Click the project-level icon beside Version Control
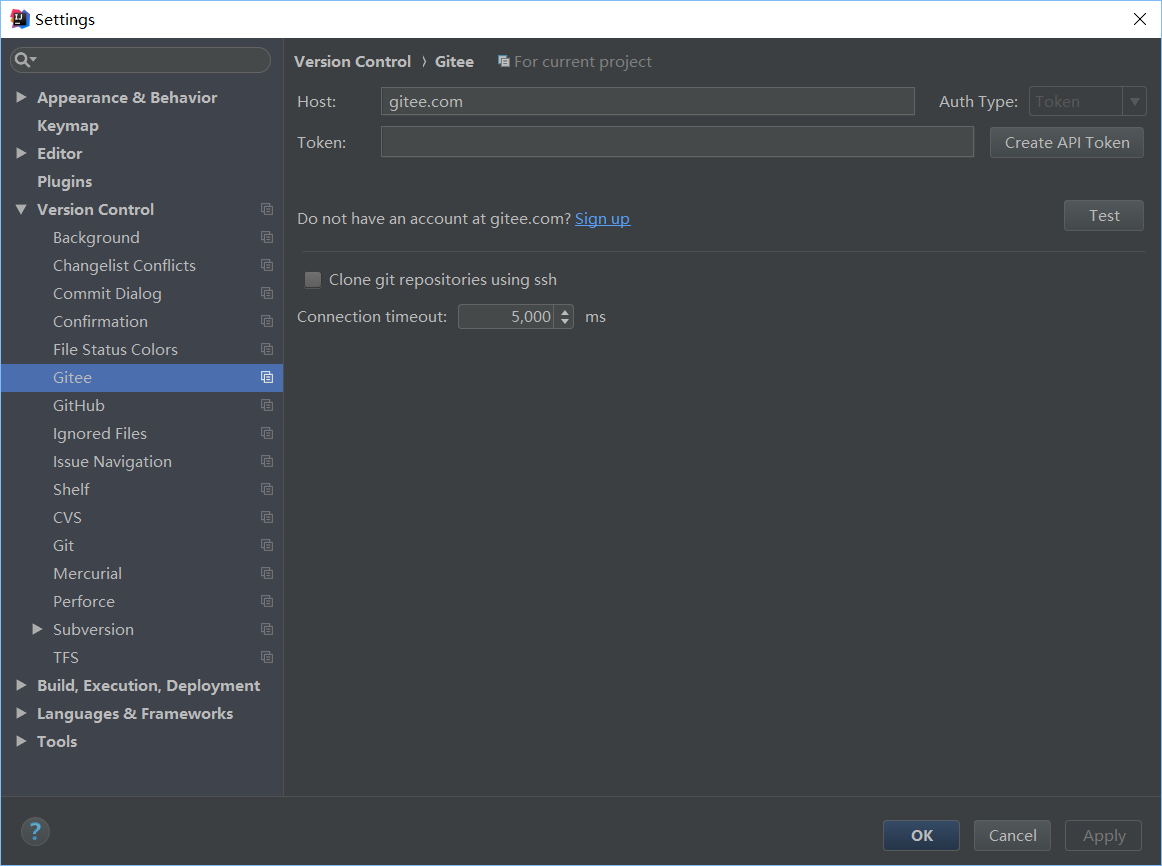This screenshot has width=1162, height=866. point(267,210)
